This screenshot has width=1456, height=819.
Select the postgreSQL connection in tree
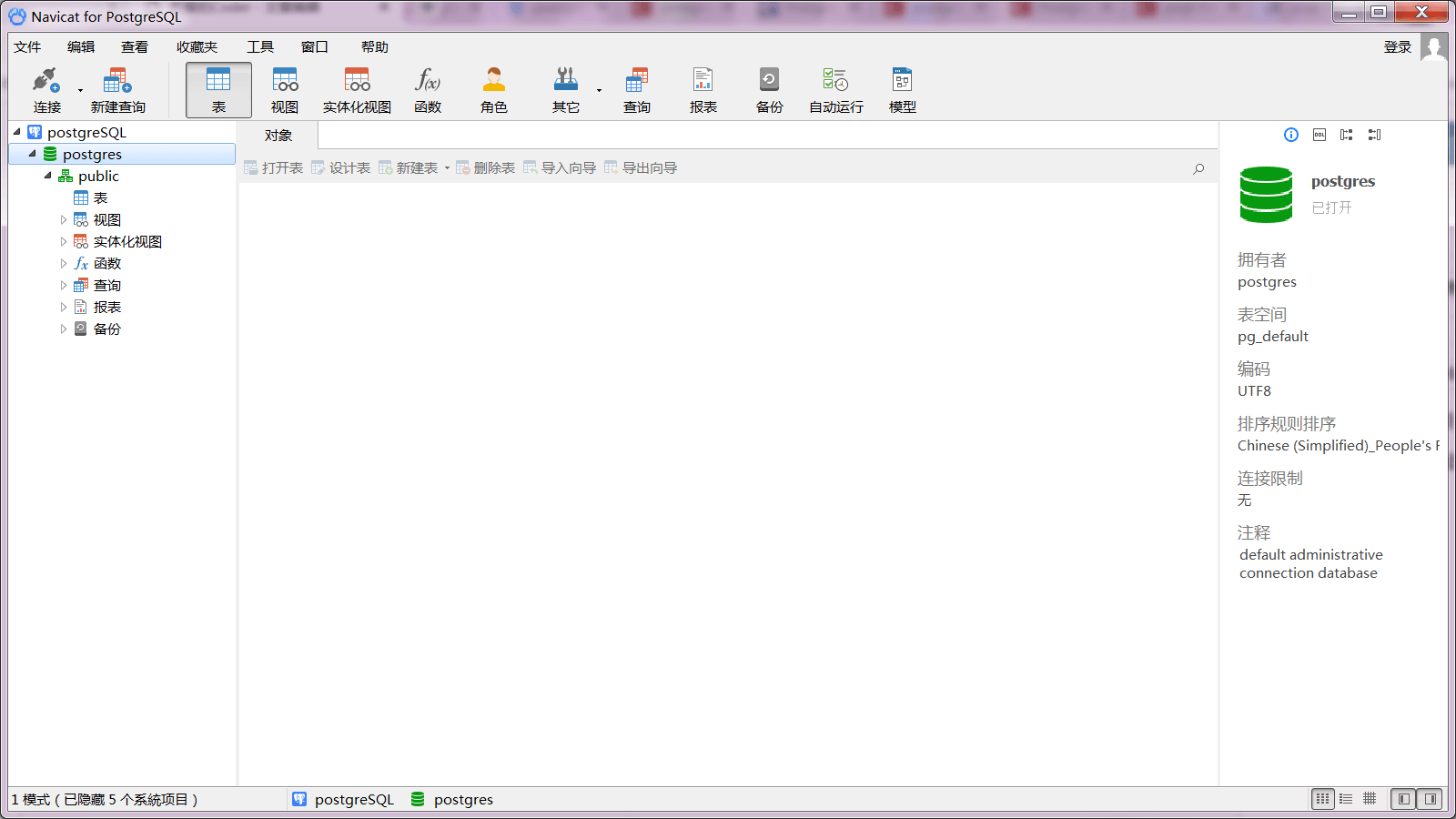coord(86,133)
